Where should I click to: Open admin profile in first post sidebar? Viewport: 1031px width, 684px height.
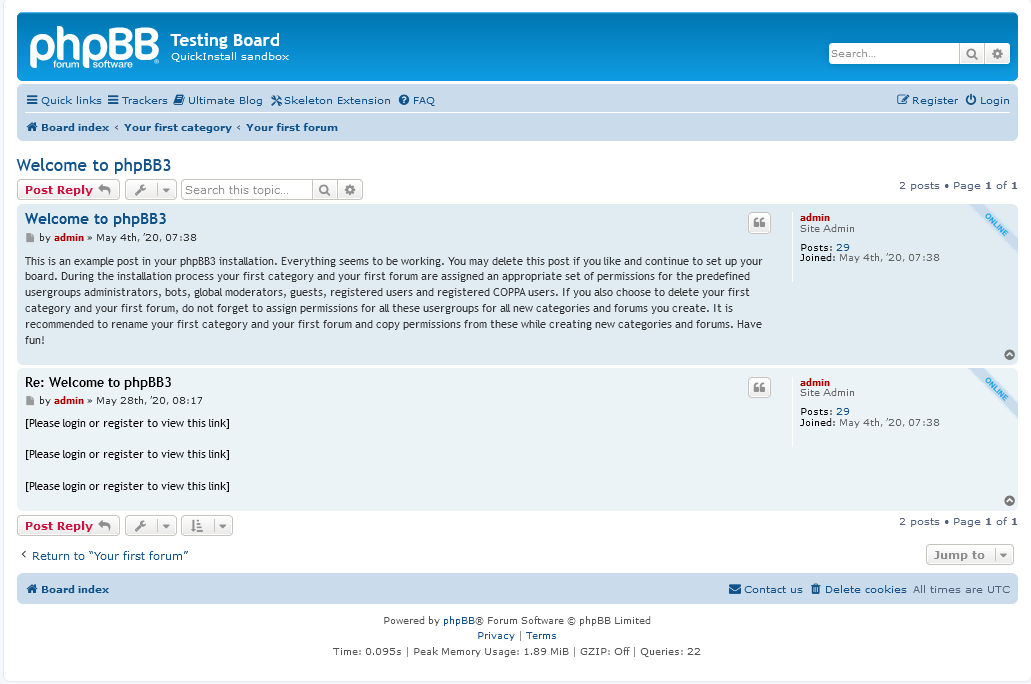[815, 218]
